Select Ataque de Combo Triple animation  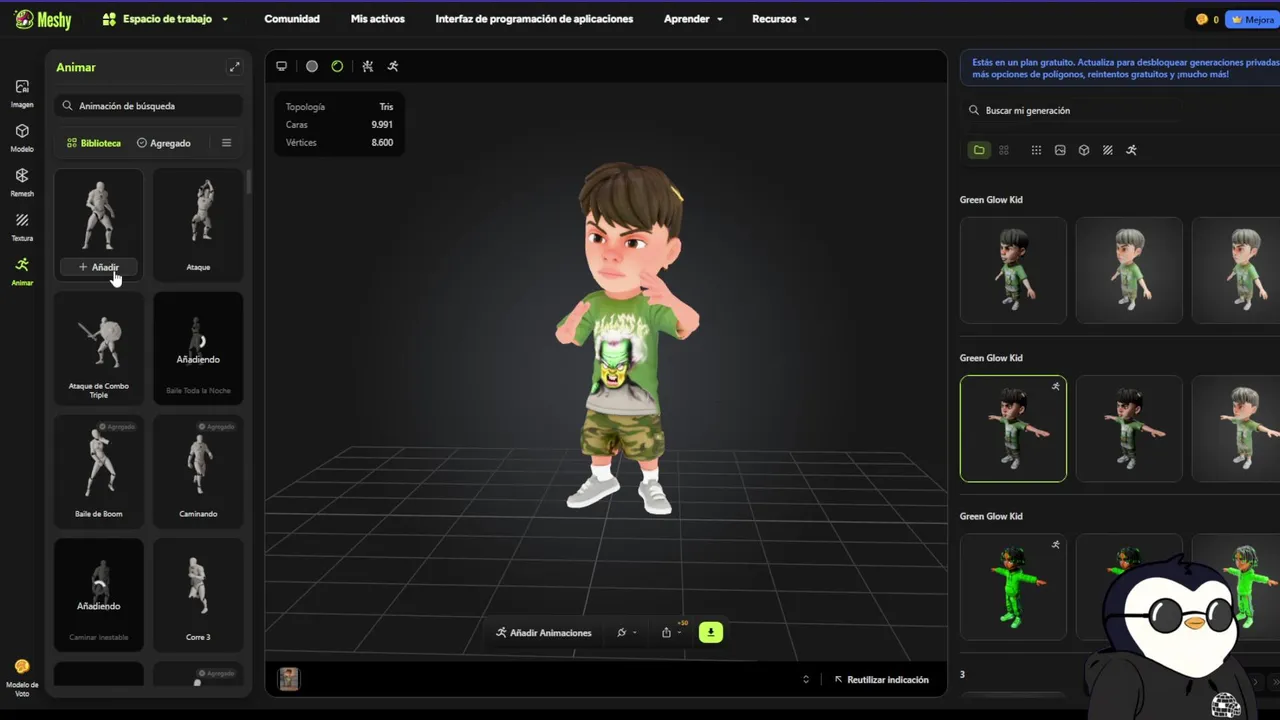click(x=98, y=348)
